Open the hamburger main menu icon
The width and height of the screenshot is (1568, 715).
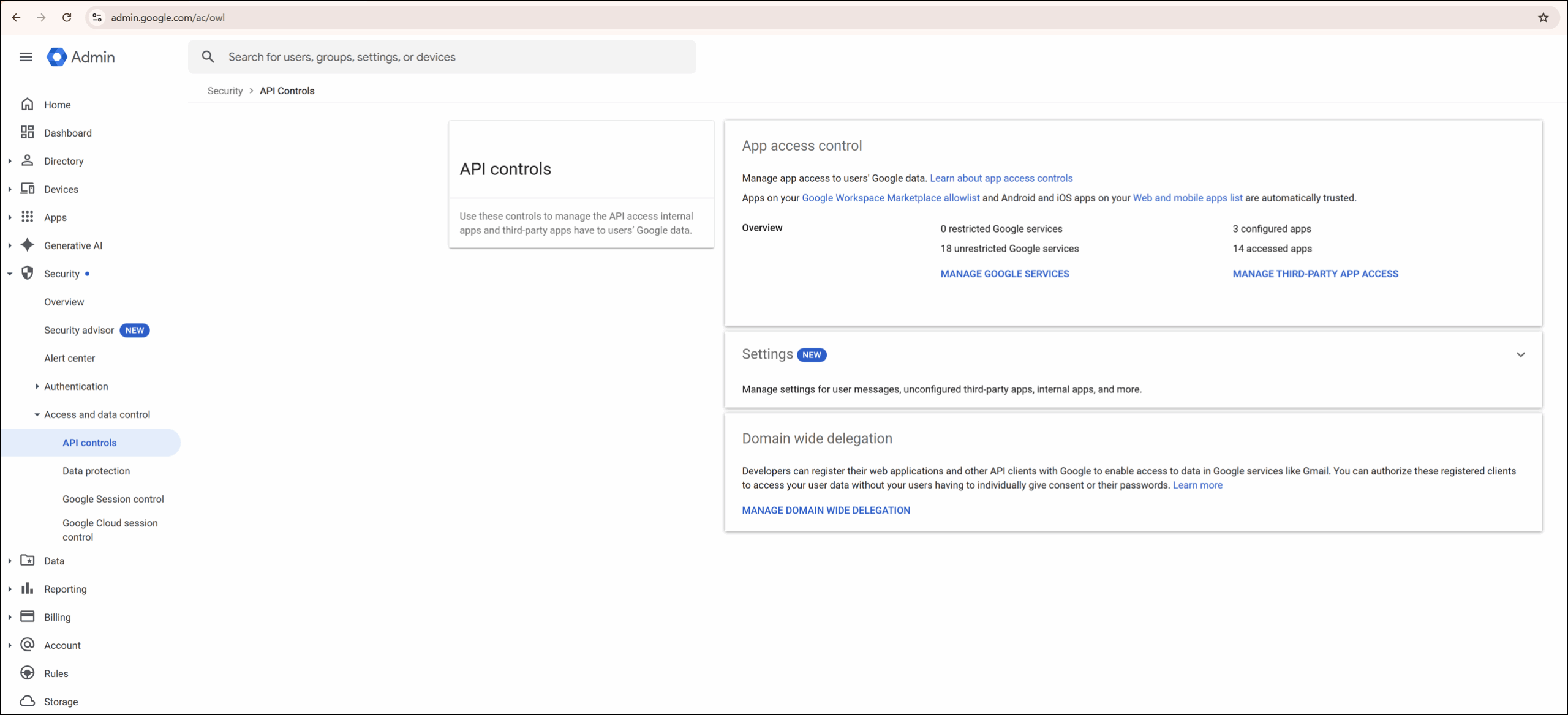click(x=26, y=57)
